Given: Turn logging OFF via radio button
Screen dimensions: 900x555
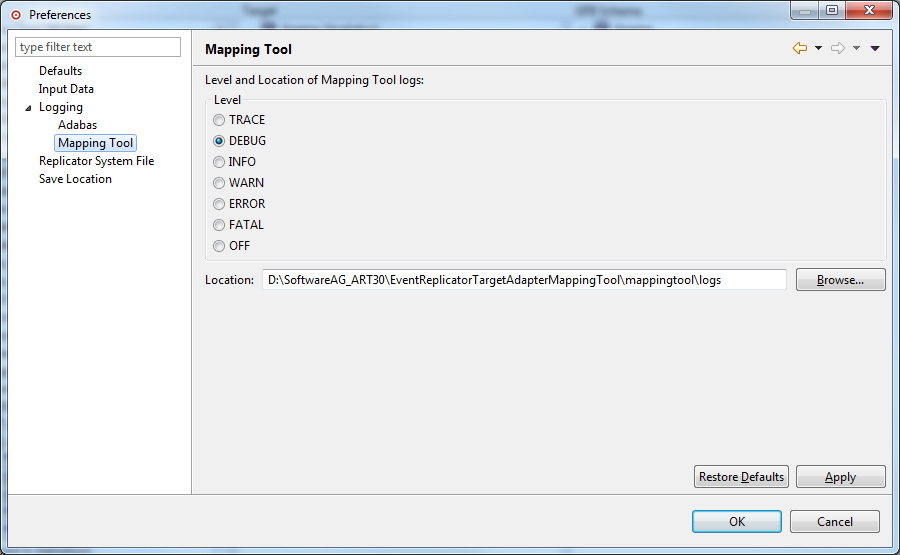Looking at the screenshot, I should point(219,246).
